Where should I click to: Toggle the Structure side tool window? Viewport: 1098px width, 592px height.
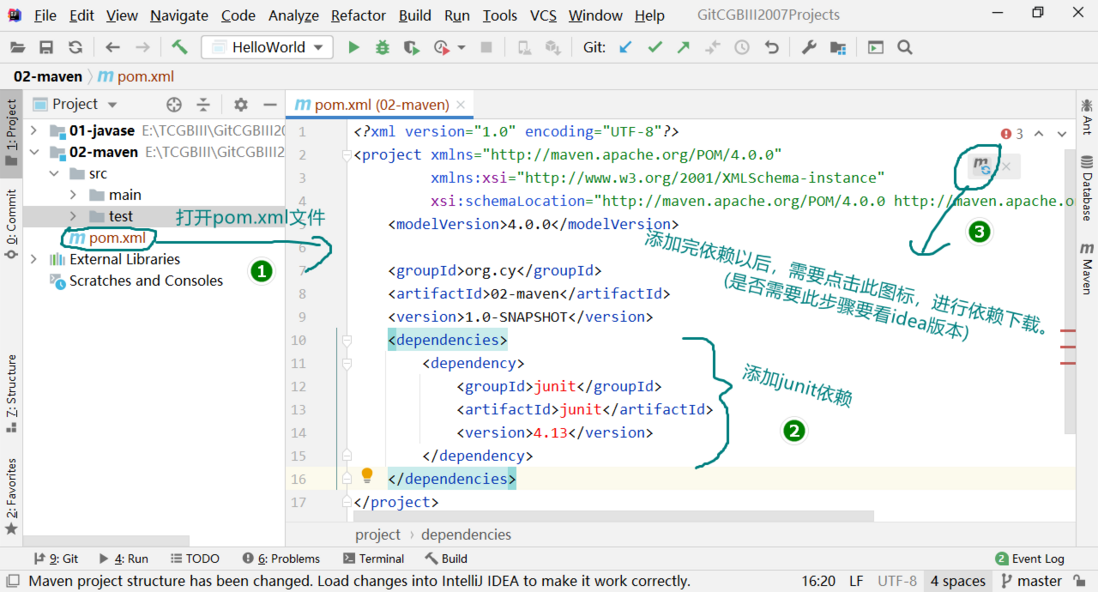[x=11, y=394]
